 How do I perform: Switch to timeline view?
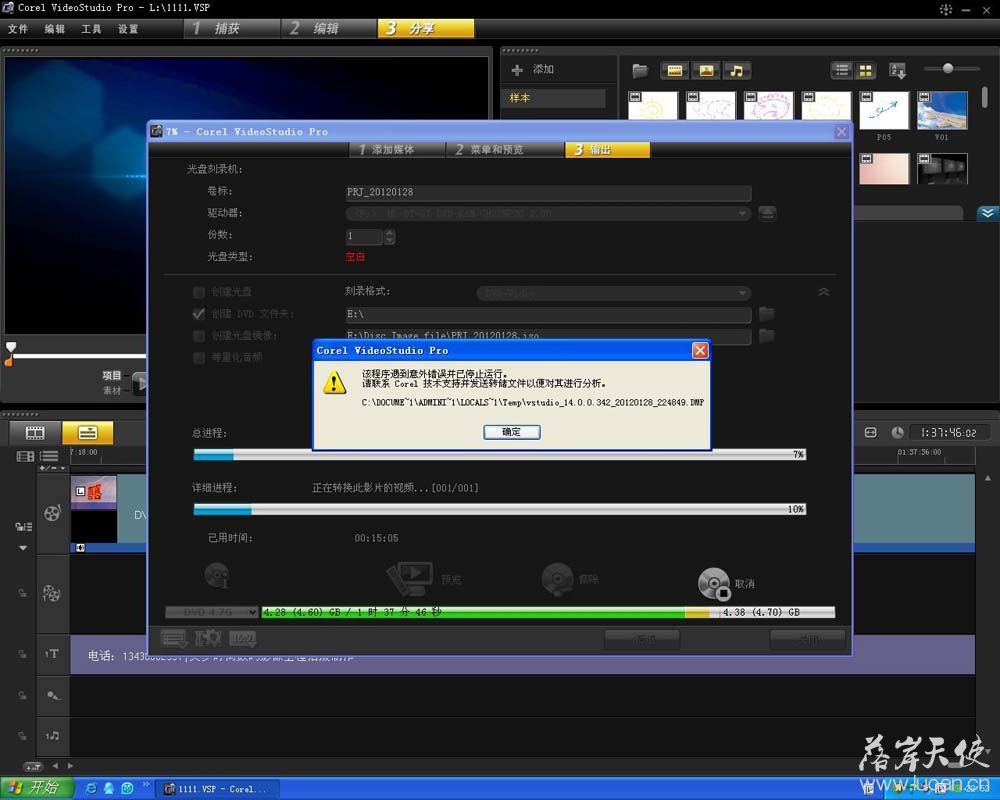pyautogui.click(x=87, y=433)
